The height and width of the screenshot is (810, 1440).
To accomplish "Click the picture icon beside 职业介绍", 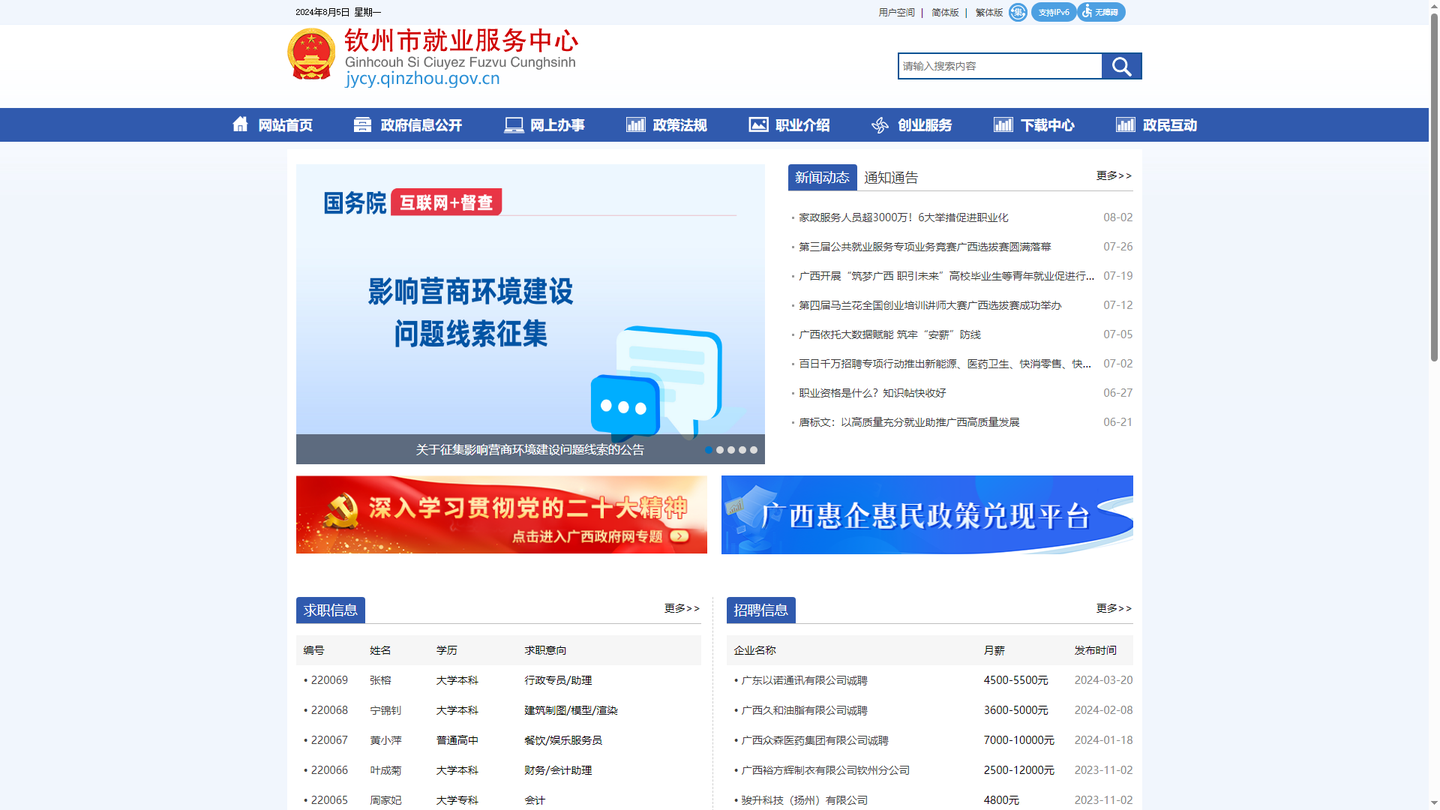I will [759, 124].
